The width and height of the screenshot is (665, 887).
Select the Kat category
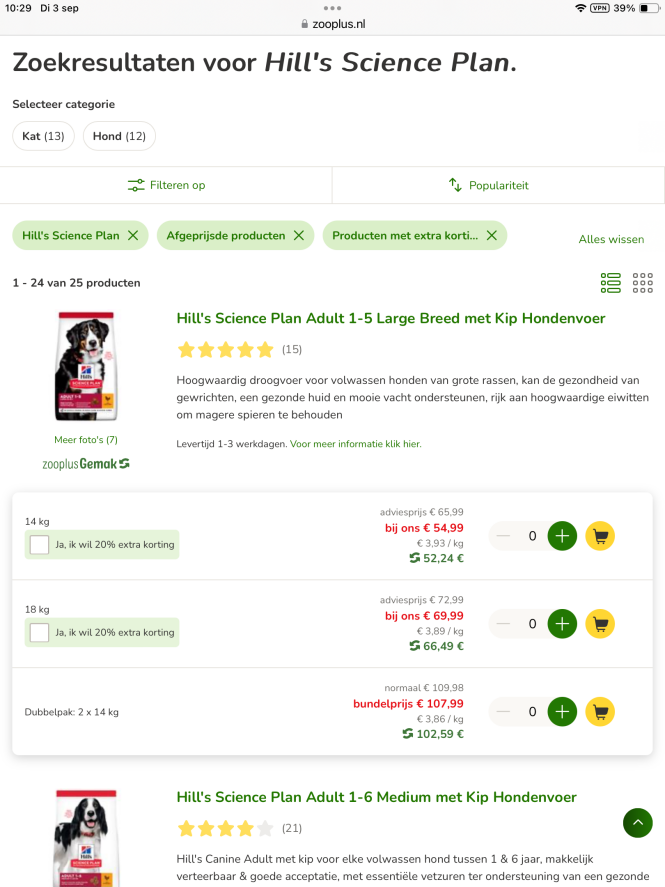coord(43,136)
